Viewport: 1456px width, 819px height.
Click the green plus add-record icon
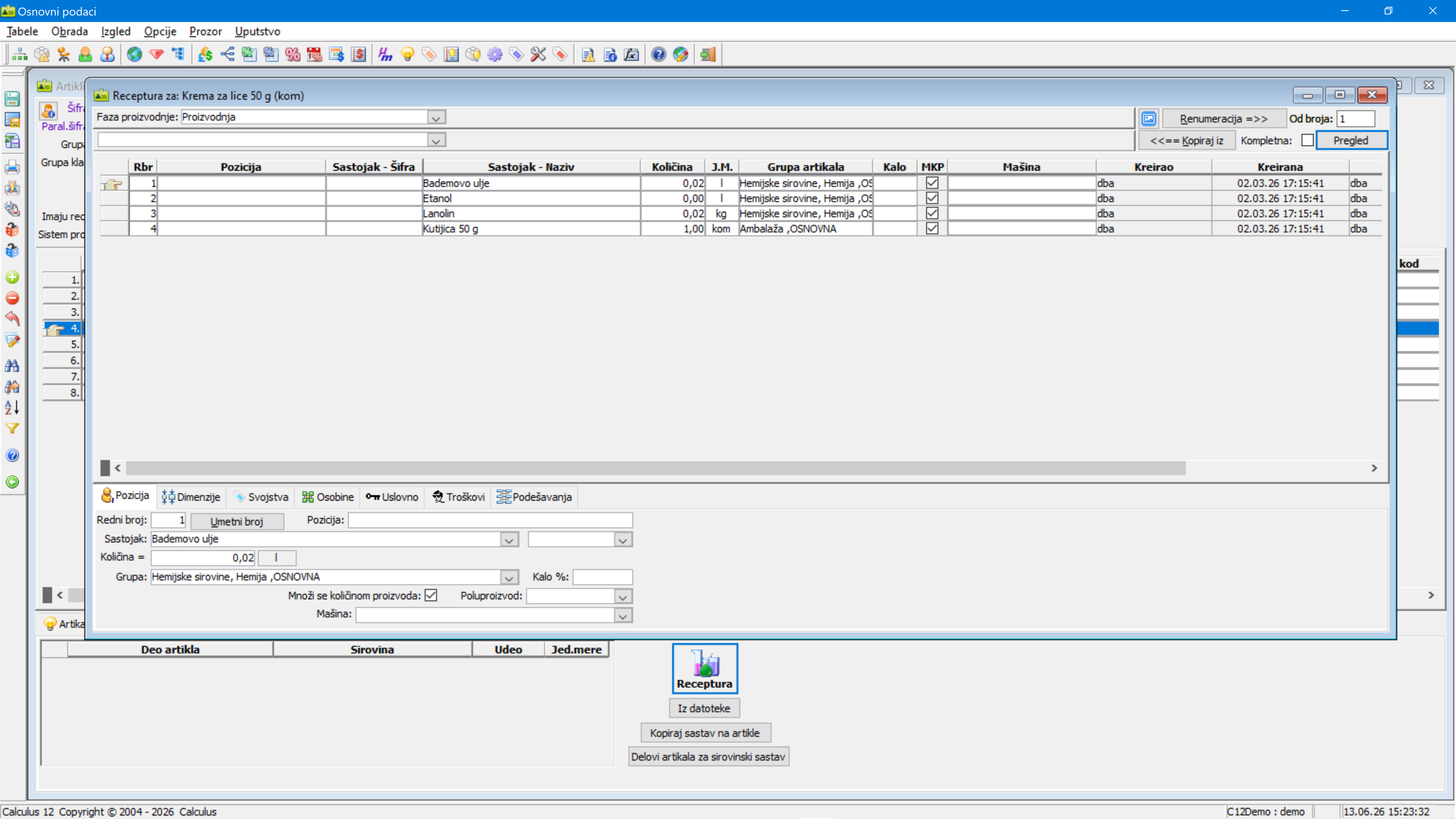13,277
